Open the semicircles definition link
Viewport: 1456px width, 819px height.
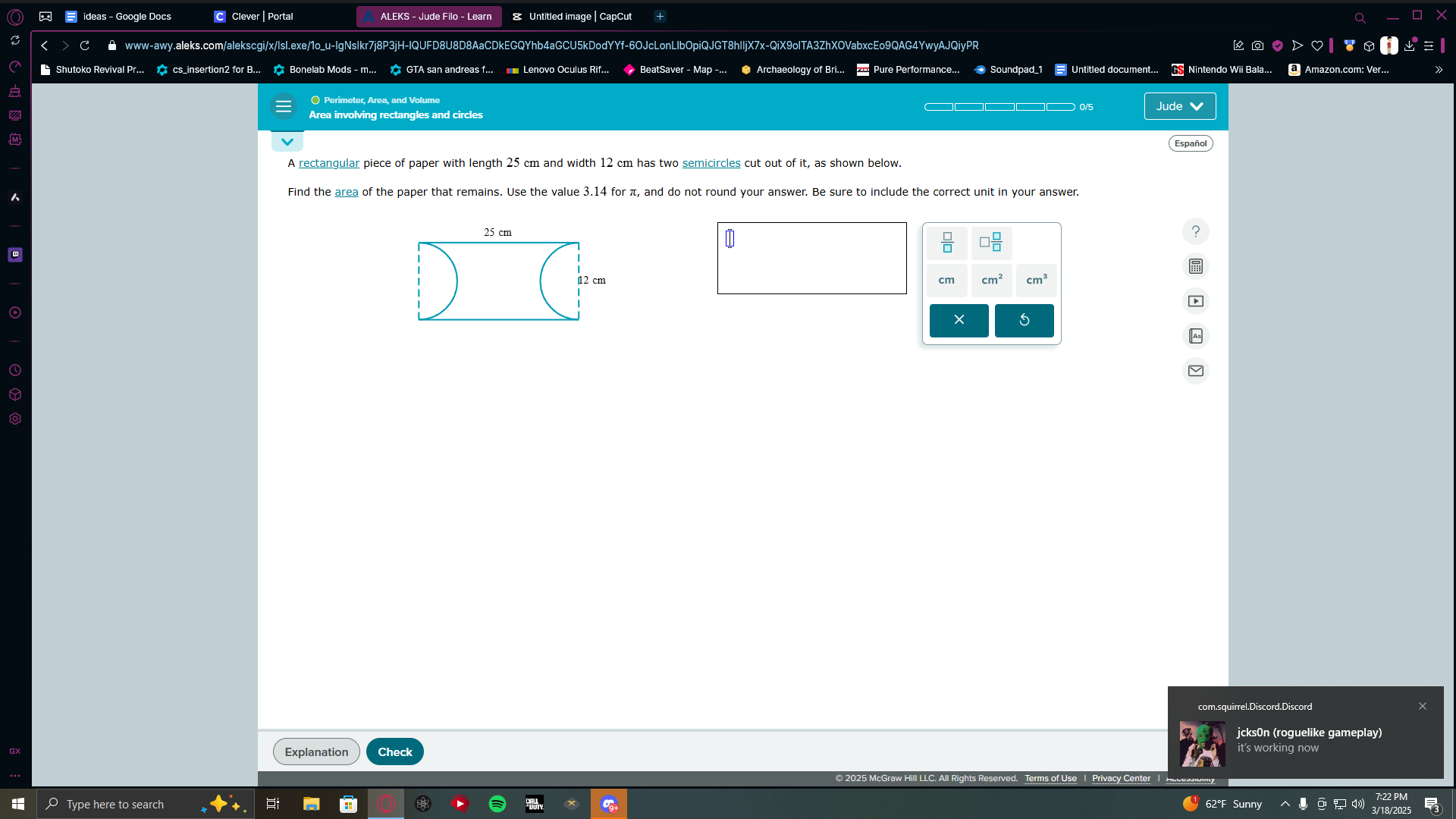pos(711,163)
